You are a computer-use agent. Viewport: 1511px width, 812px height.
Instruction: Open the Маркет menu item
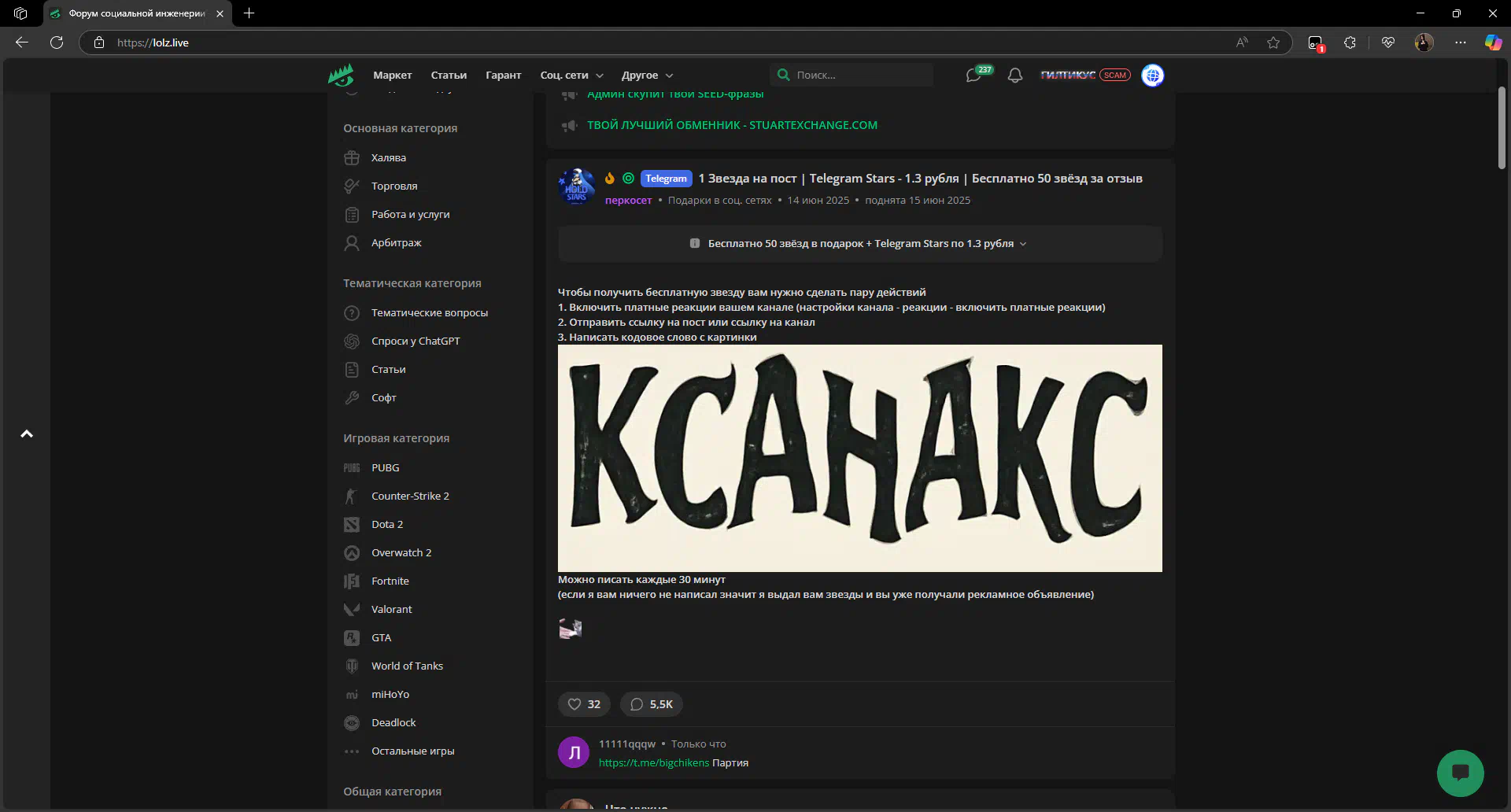point(393,76)
